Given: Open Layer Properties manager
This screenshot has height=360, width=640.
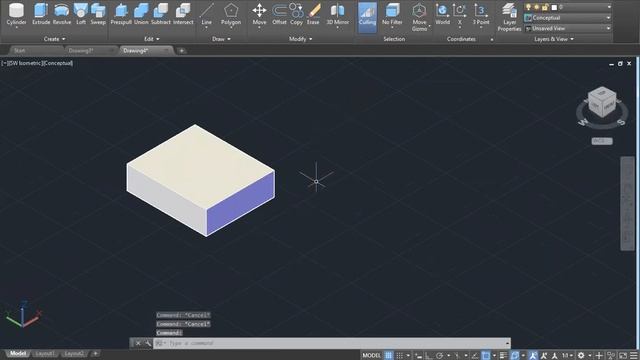Looking at the screenshot, I should [x=509, y=17].
